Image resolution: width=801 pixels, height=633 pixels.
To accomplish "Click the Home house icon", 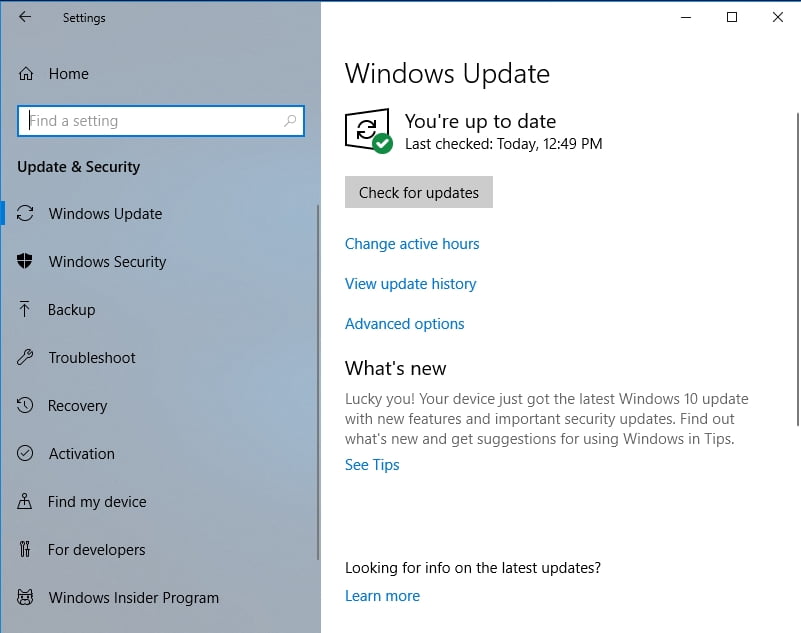I will pos(26,74).
